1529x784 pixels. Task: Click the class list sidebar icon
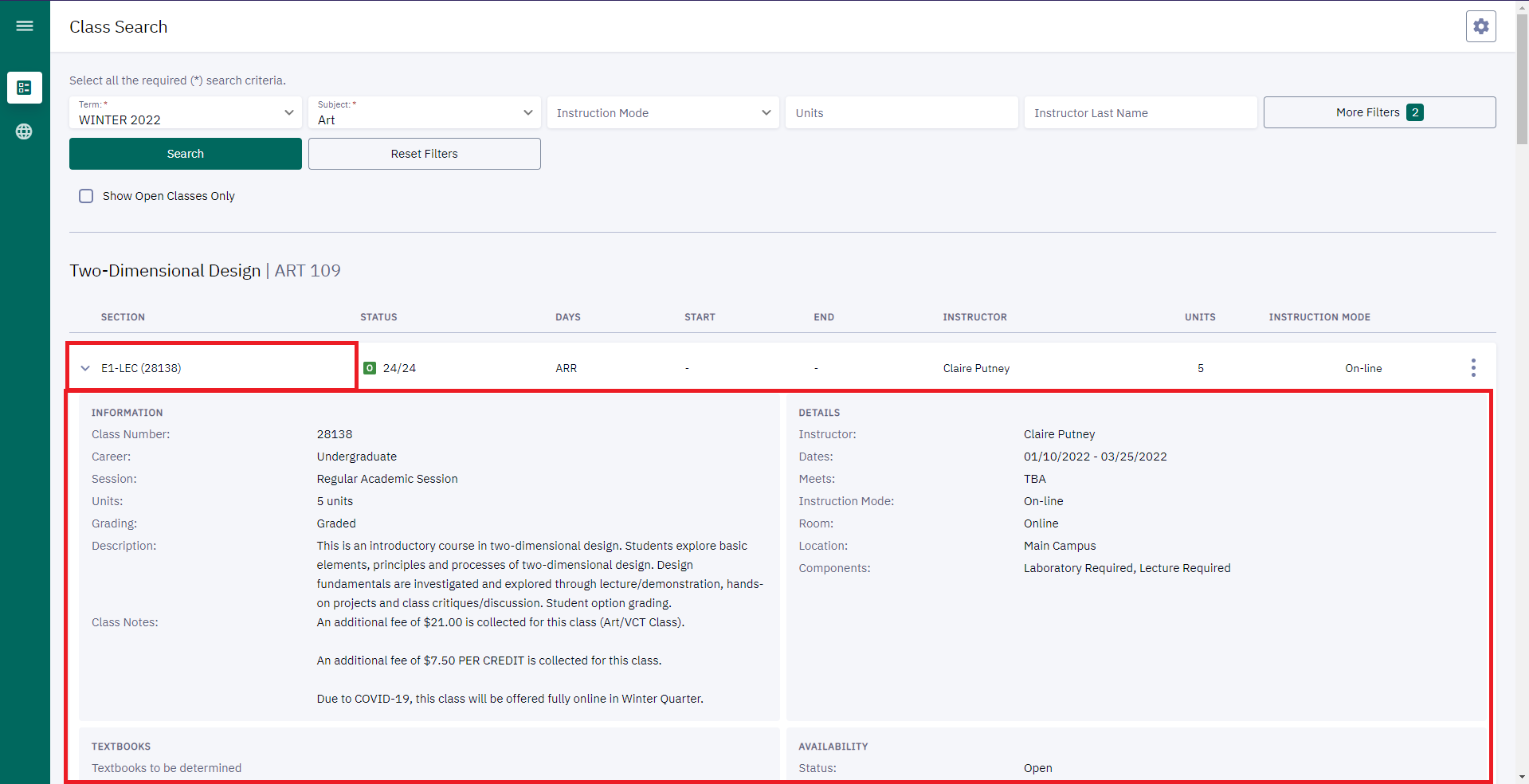click(25, 88)
